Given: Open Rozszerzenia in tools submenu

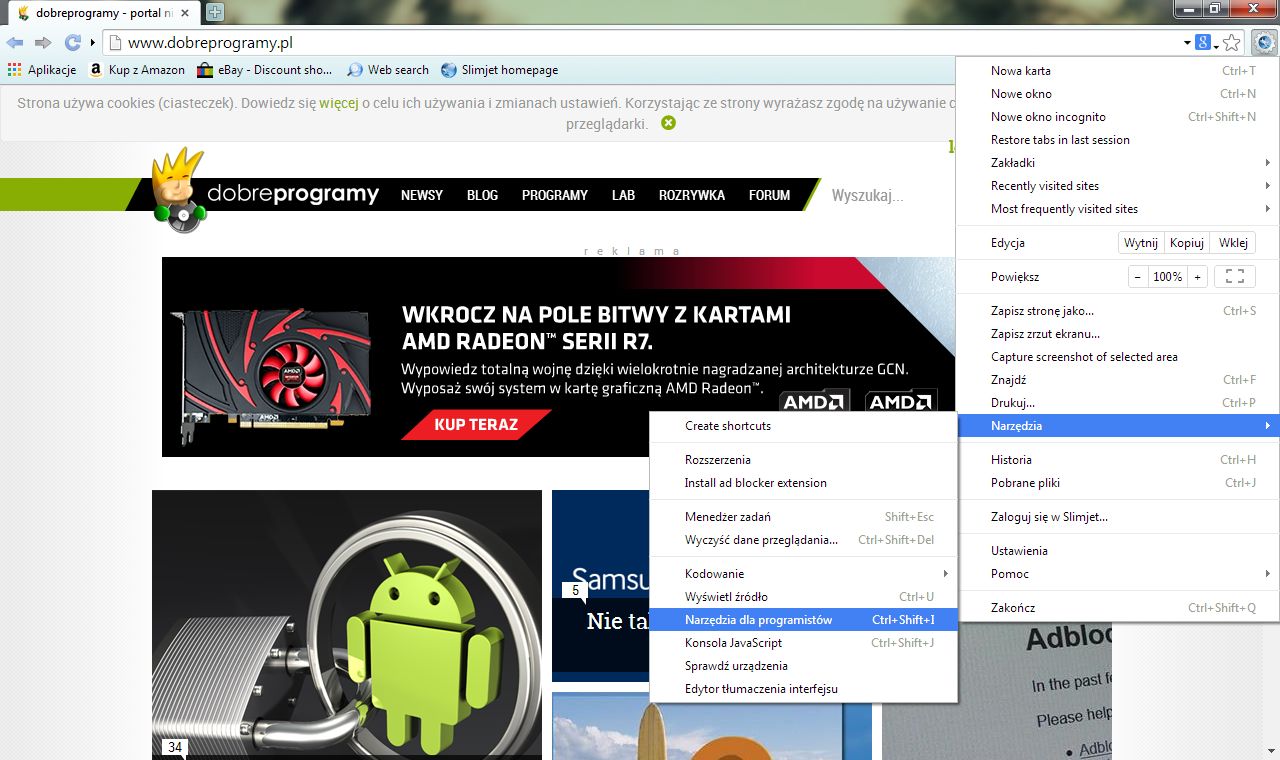Looking at the screenshot, I should [x=803, y=460].
